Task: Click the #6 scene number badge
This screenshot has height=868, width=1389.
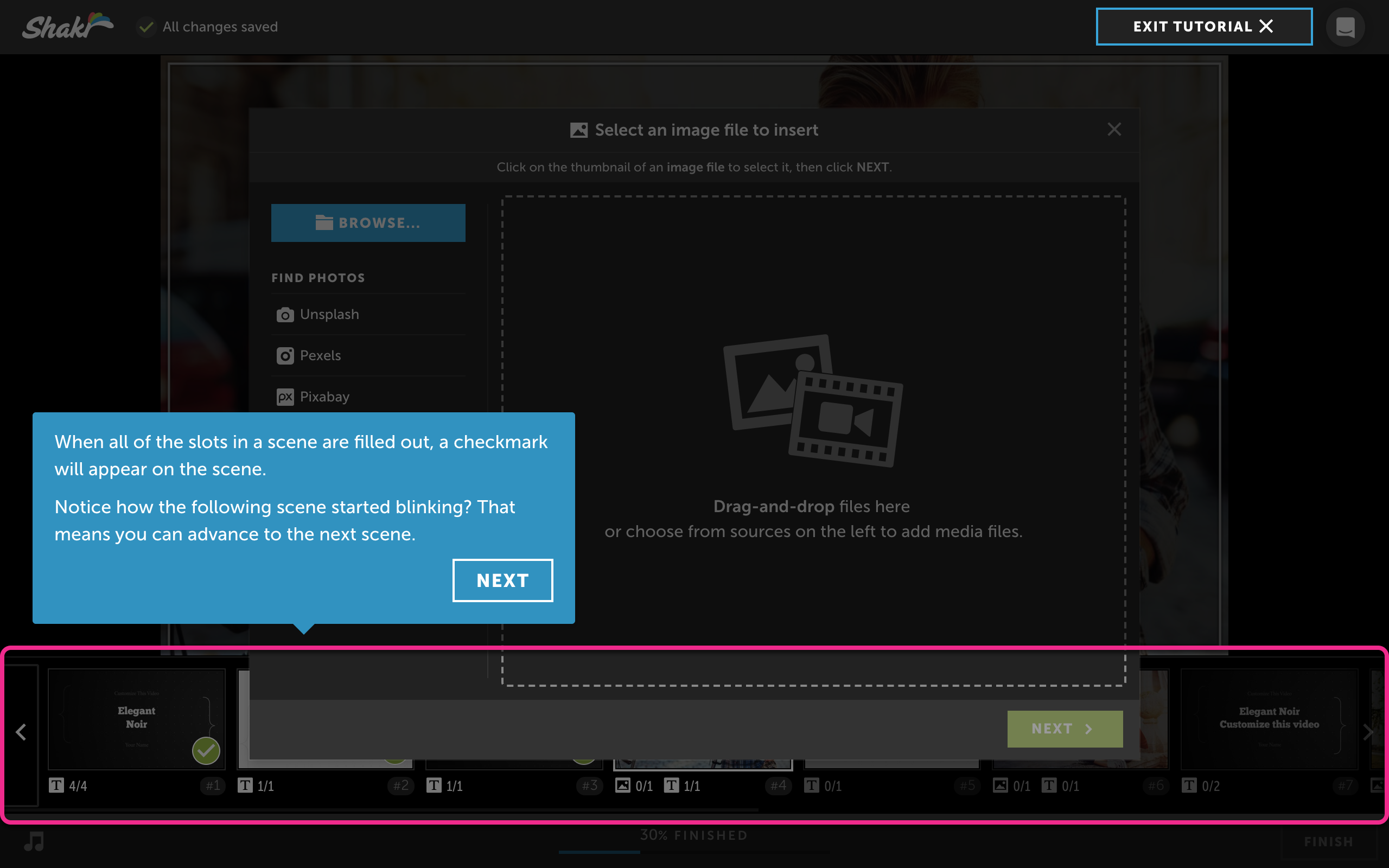Action: 1156,786
